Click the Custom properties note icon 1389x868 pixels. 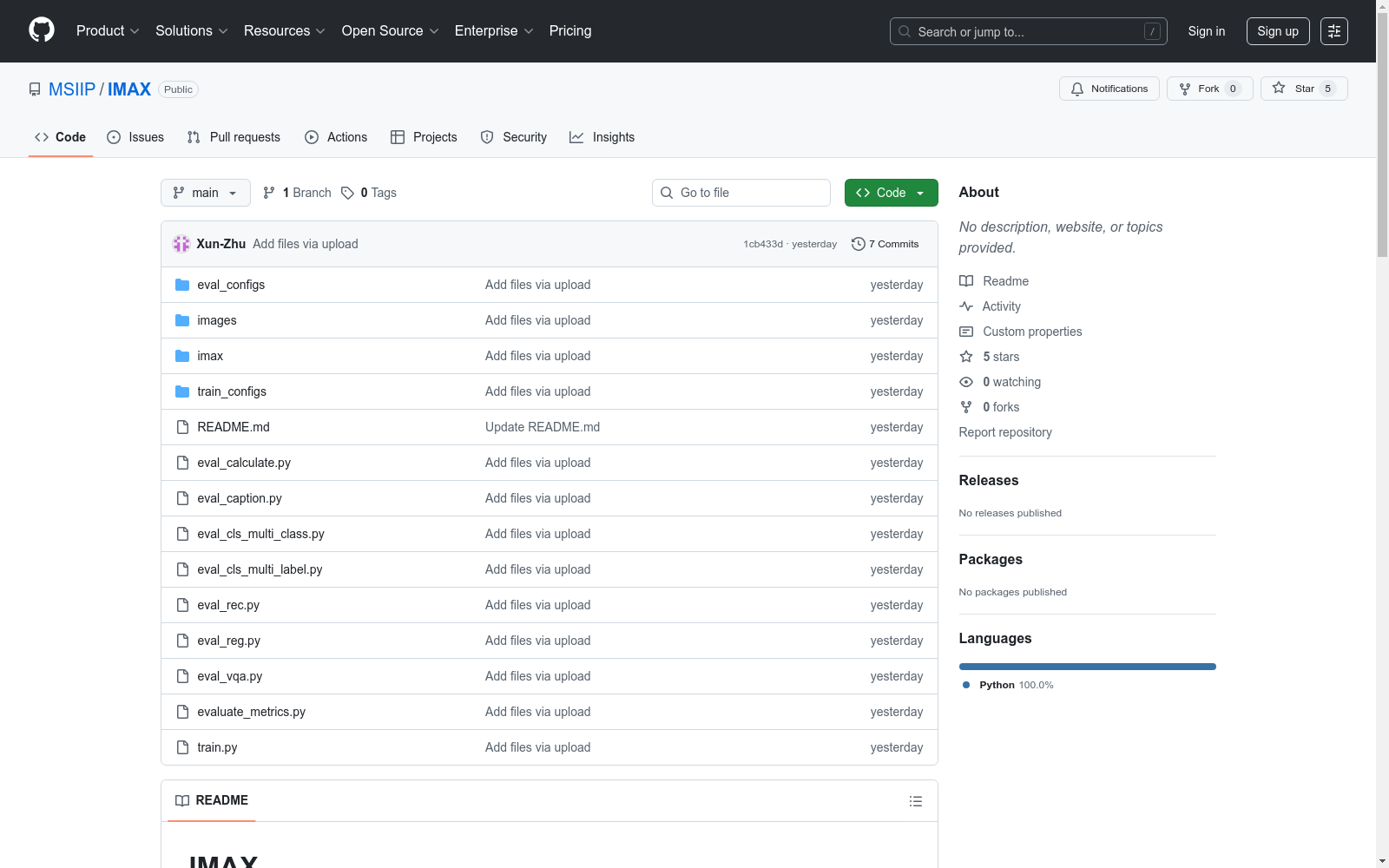coord(966,332)
